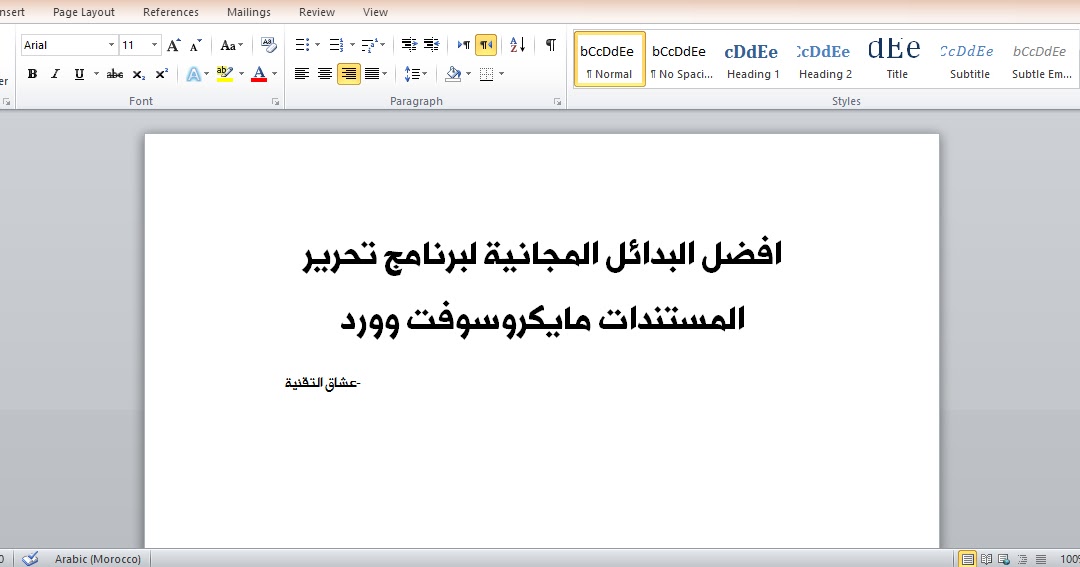
Task: Apply the No Spacing style
Action: click(x=681, y=59)
